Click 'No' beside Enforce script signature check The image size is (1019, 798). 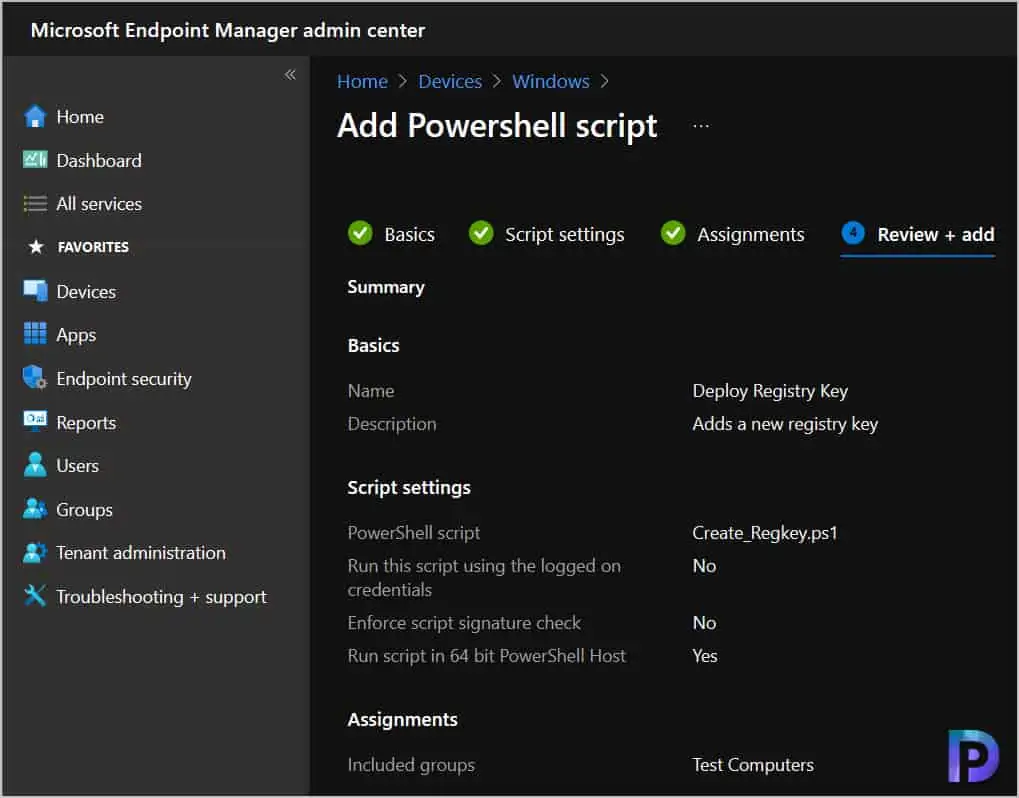(x=704, y=623)
